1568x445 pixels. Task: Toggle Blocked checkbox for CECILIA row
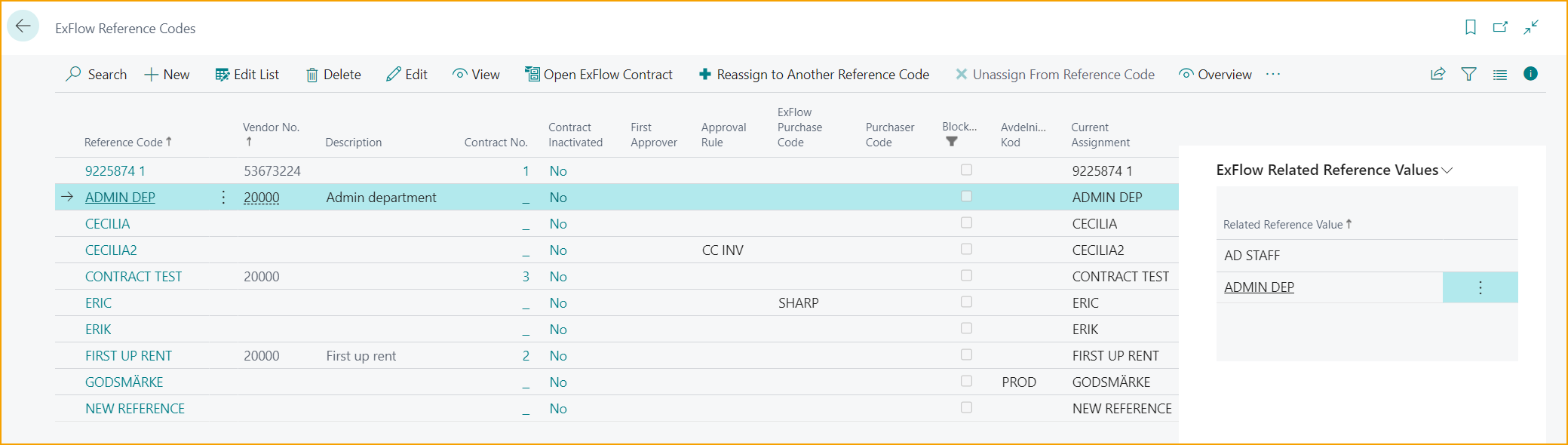click(x=966, y=222)
